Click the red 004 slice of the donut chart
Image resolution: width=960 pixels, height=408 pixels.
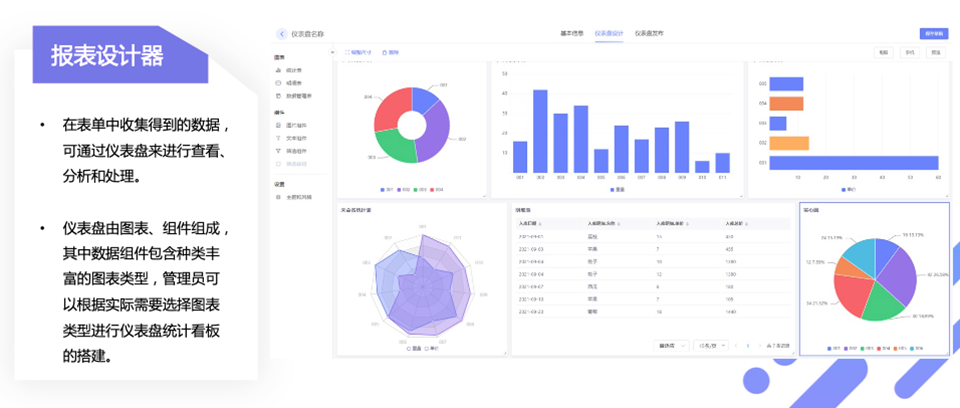(x=391, y=109)
